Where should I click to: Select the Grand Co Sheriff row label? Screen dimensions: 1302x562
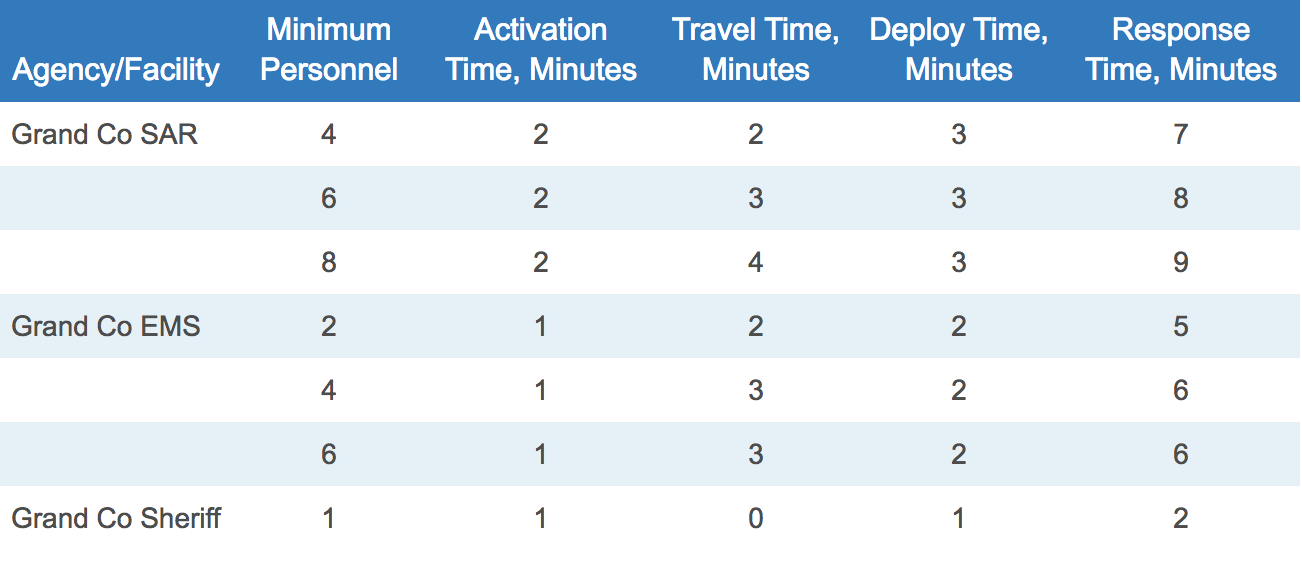point(116,519)
